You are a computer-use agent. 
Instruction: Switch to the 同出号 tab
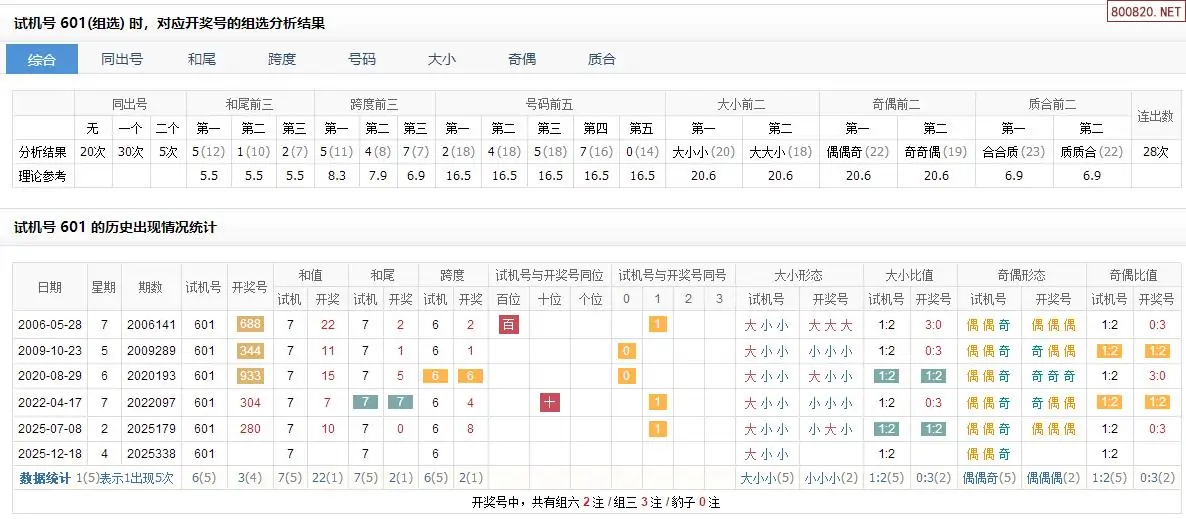click(x=122, y=59)
